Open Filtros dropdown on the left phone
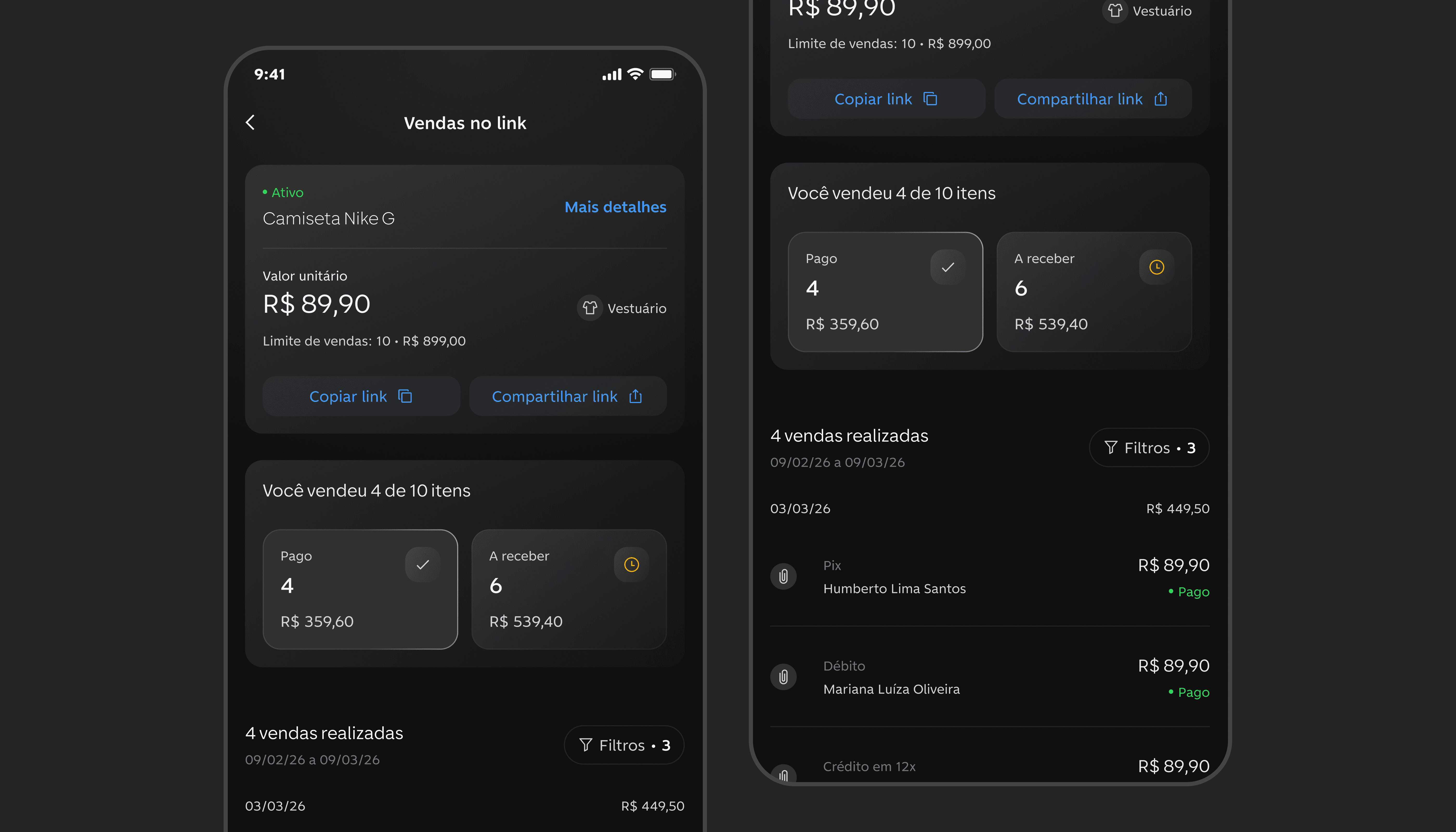The width and height of the screenshot is (1456, 832). coord(624,745)
